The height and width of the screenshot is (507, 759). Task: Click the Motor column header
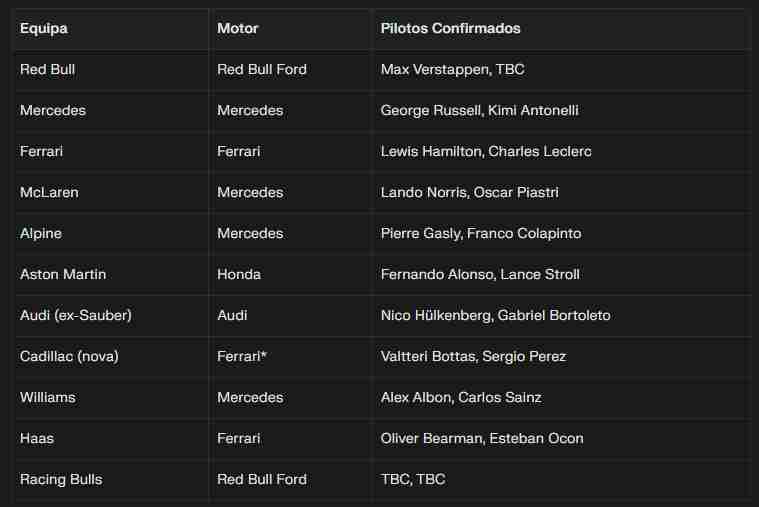(x=238, y=29)
